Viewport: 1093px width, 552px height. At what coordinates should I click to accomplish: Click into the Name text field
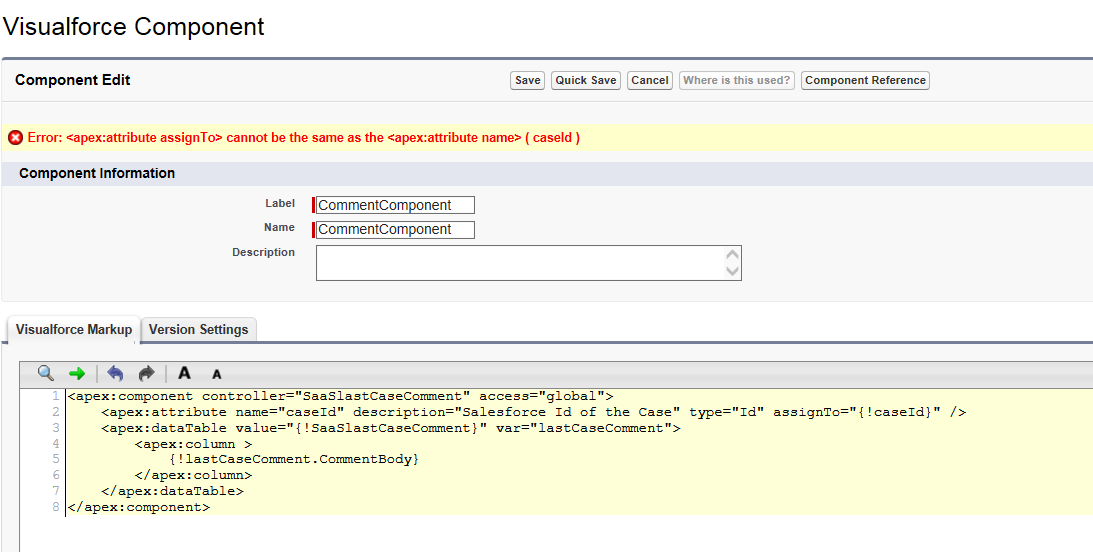[395, 229]
